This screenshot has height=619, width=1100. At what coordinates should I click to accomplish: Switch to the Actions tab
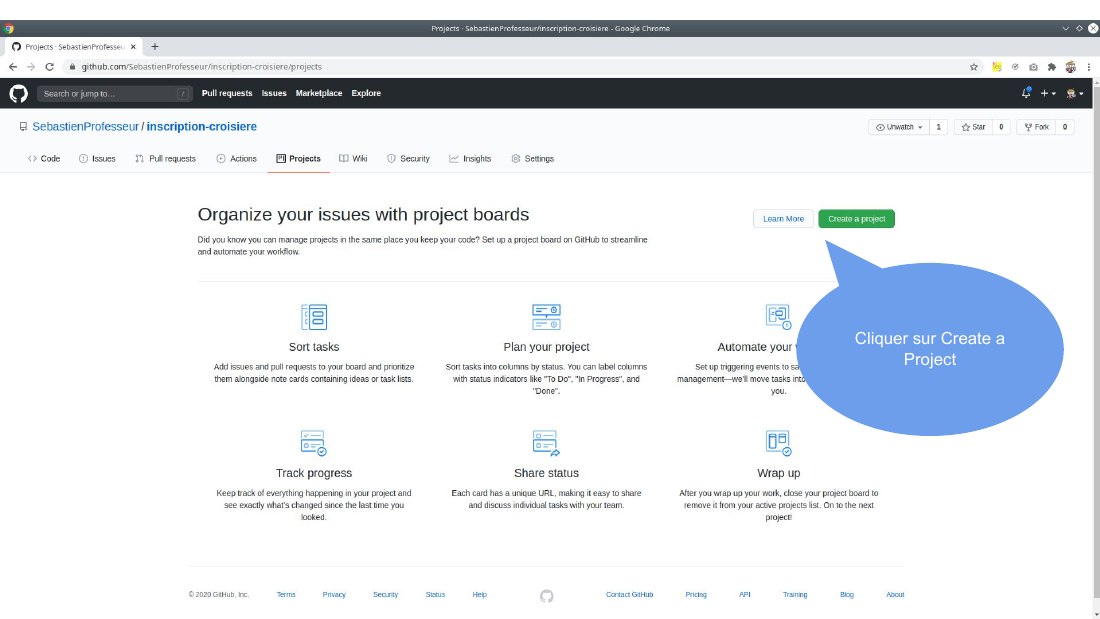(x=236, y=159)
